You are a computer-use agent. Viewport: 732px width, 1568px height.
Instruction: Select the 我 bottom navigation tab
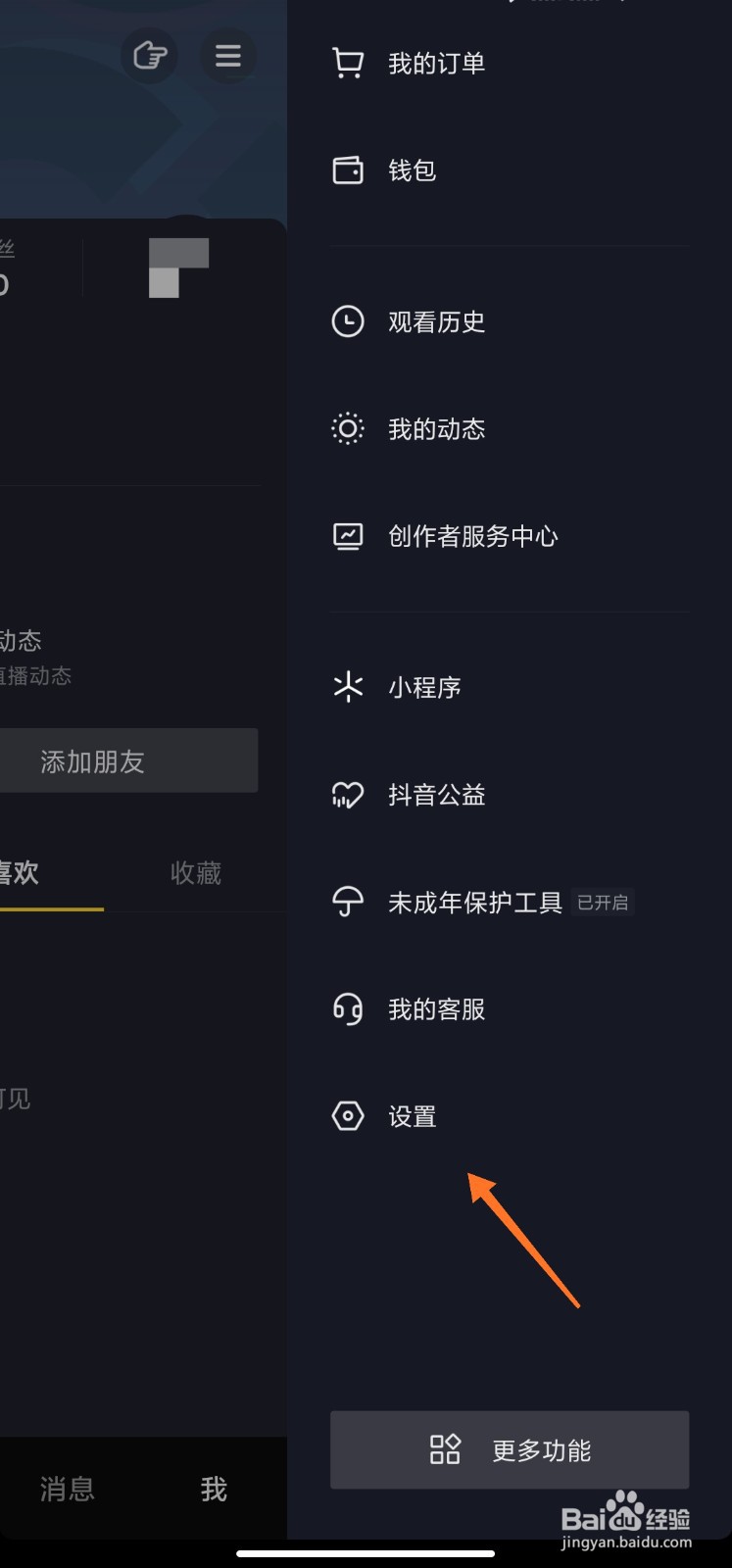point(214,1490)
